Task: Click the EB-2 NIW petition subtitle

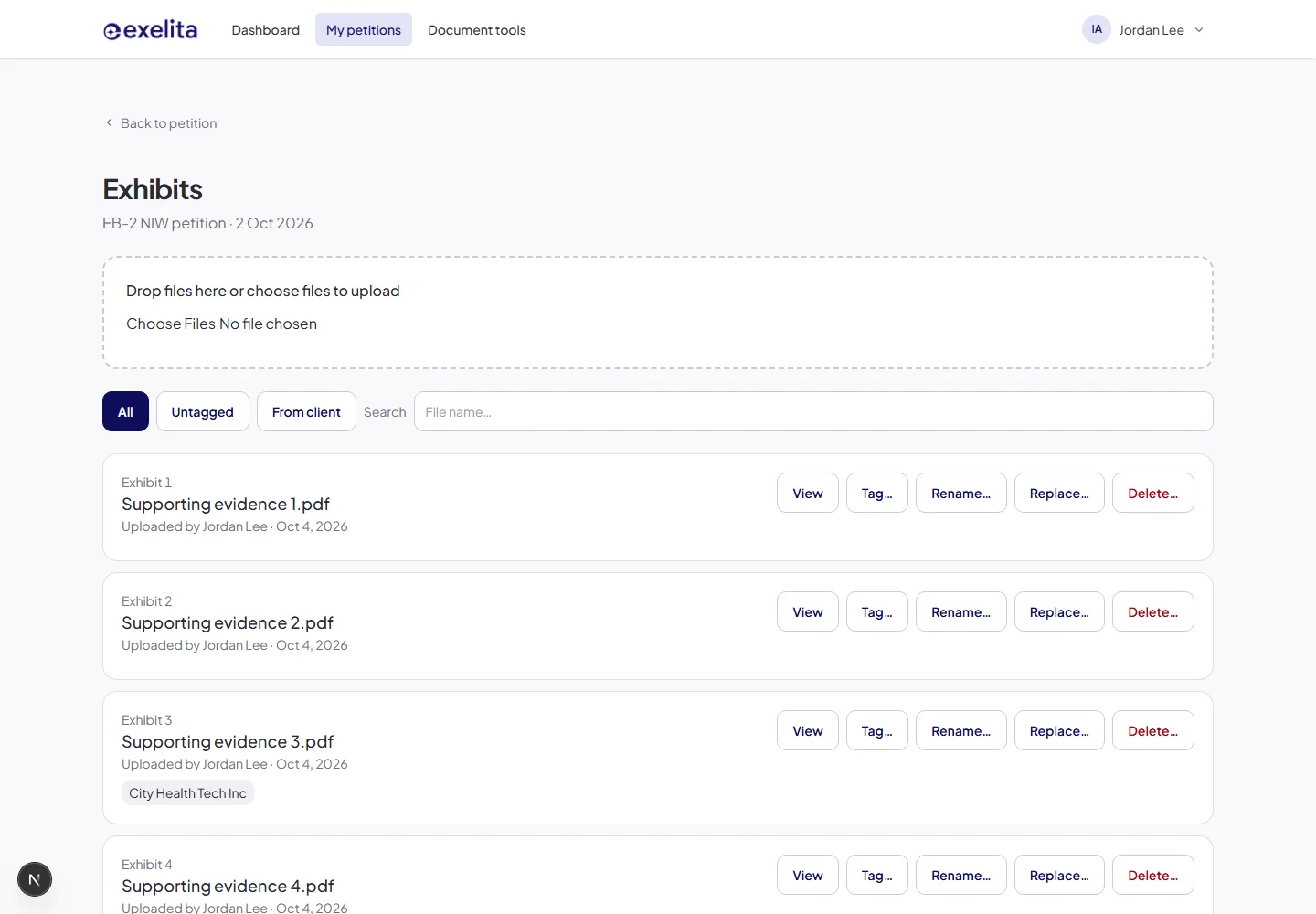Action: pos(207,223)
